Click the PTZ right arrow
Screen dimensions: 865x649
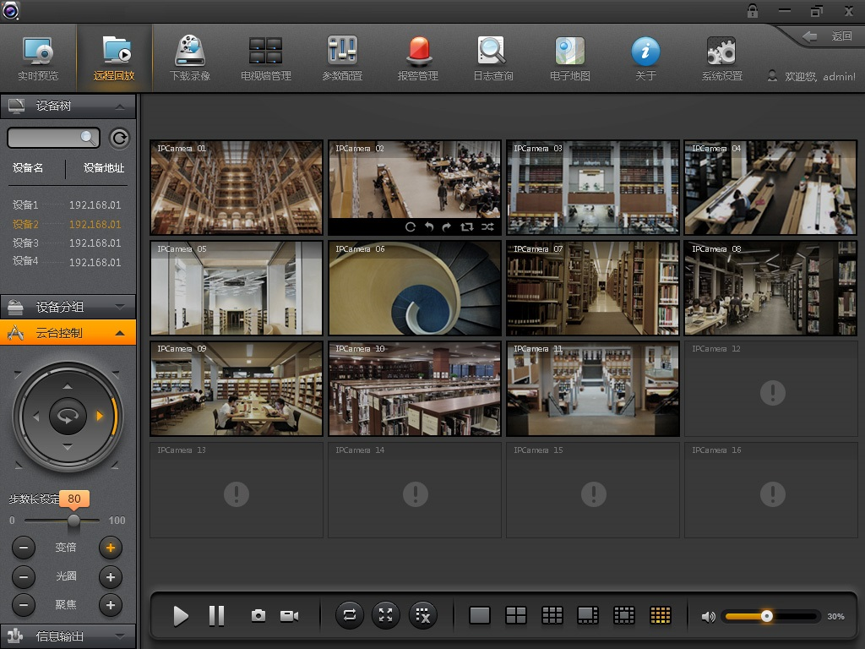100,416
